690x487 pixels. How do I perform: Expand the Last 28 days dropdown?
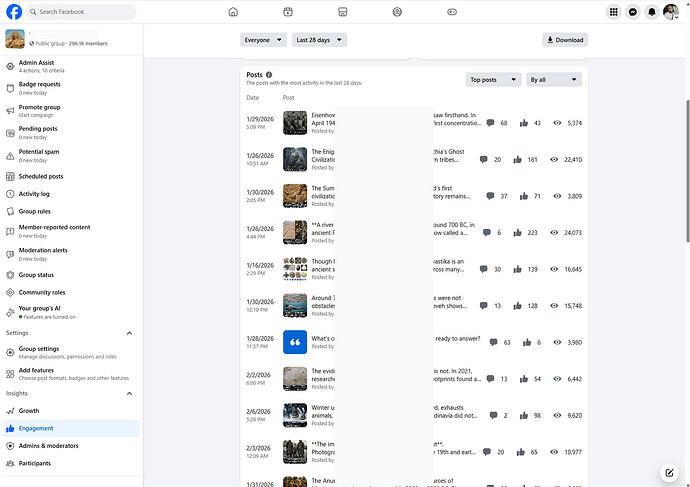[319, 40]
